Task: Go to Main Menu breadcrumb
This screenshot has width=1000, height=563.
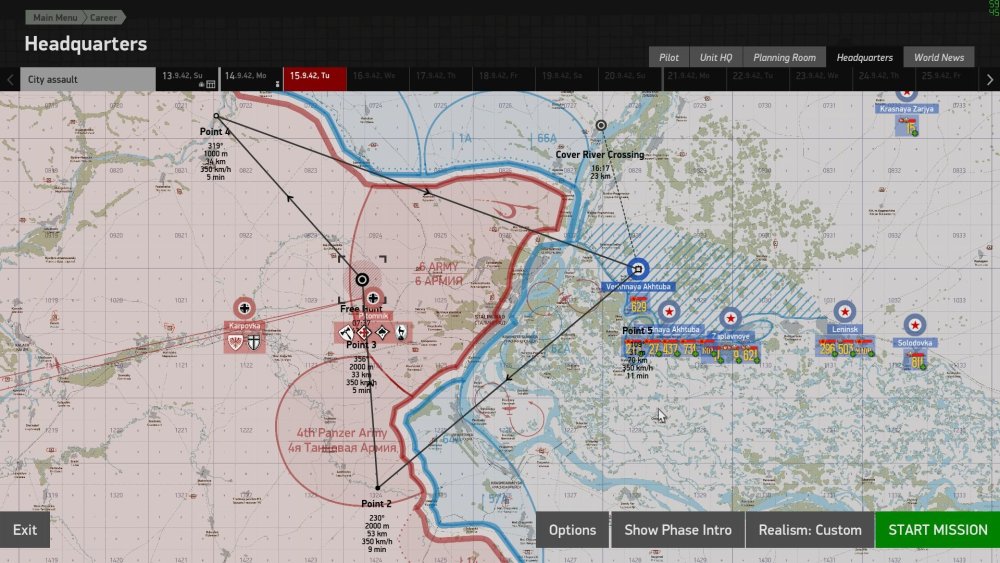Action: 54,17
